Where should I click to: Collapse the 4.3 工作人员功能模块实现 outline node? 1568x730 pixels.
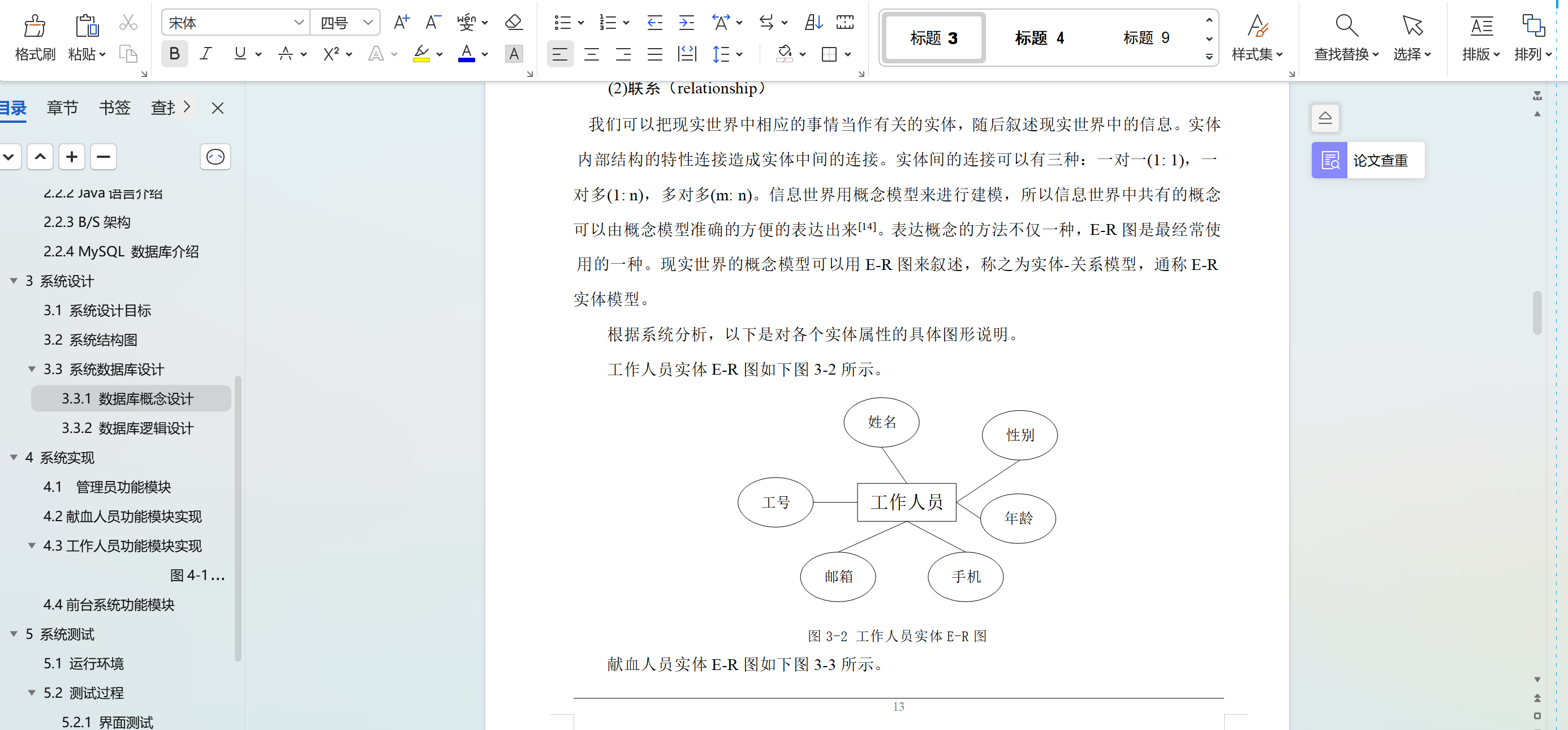tap(32, 546)
